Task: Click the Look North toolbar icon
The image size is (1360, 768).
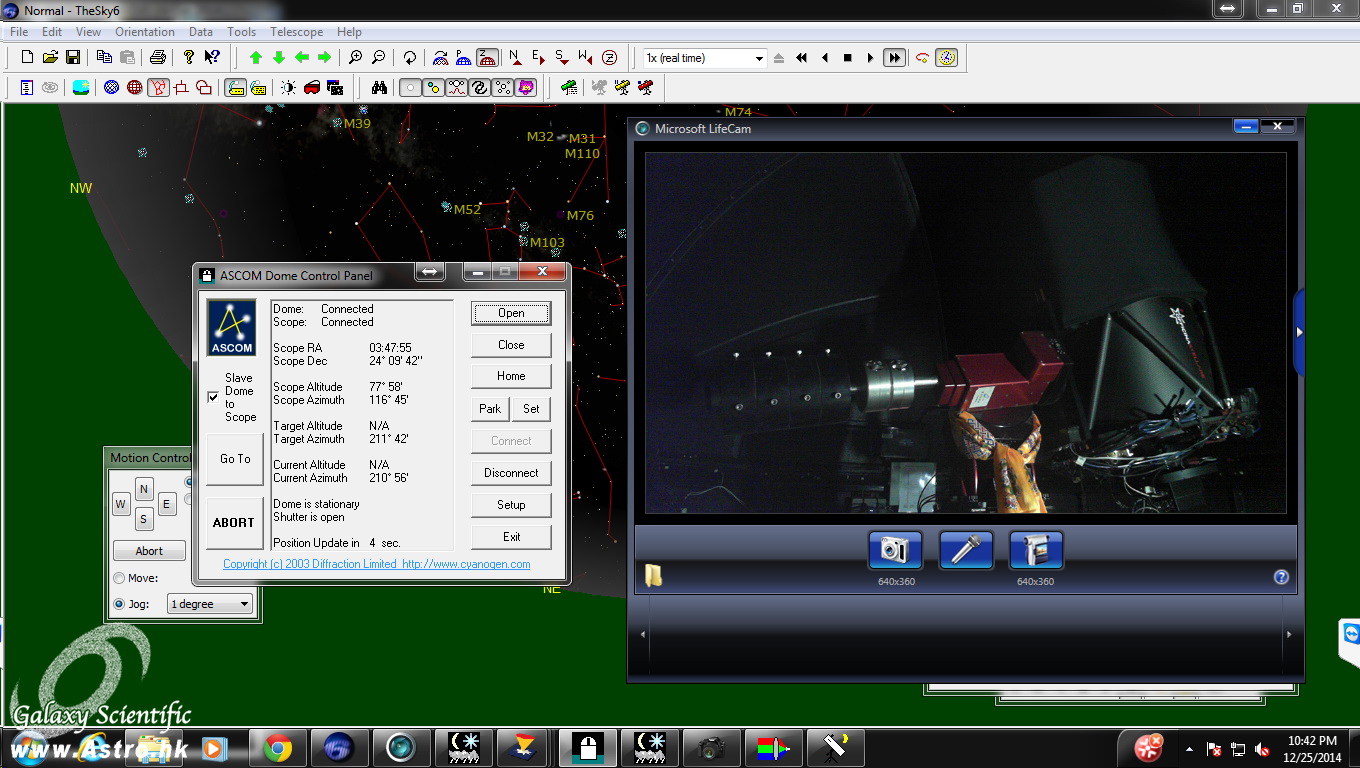Action: click(515, 58)
